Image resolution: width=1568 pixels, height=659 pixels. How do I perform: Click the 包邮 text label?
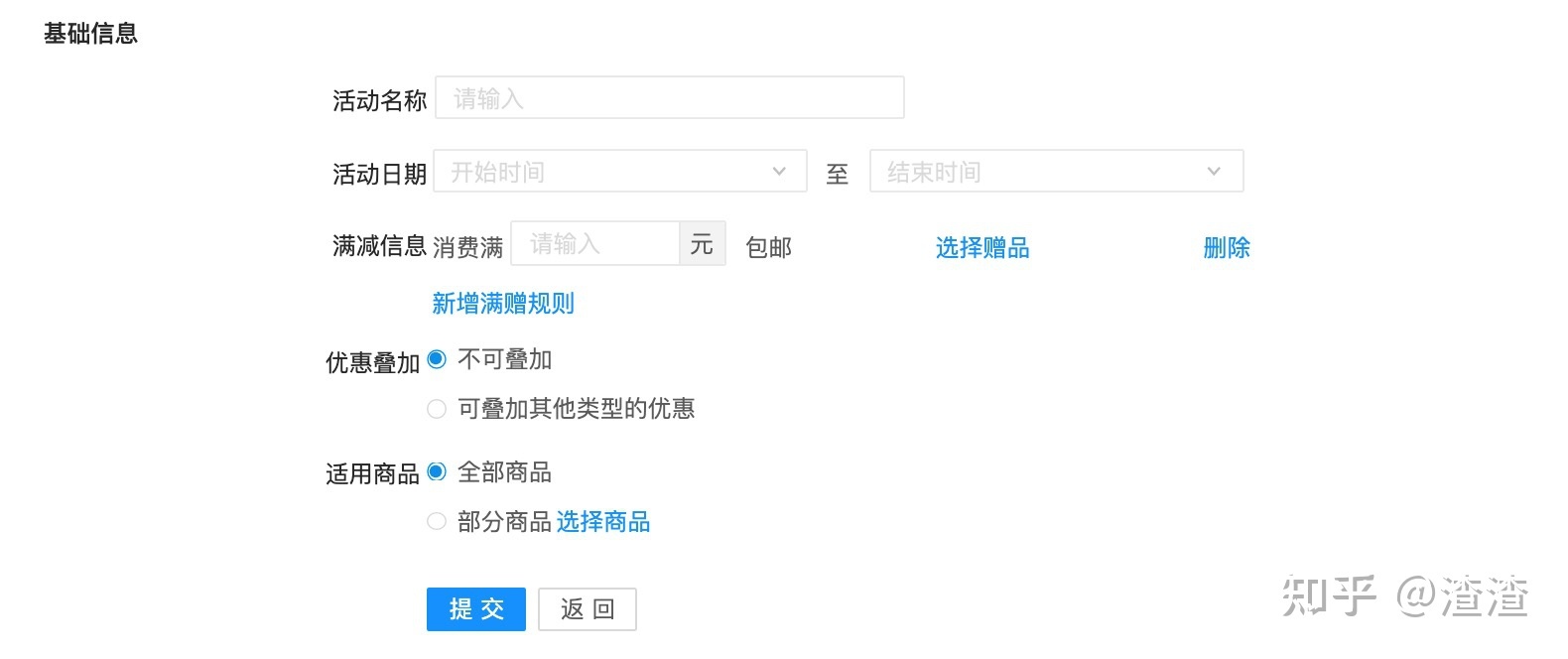[x=769, y=247]
